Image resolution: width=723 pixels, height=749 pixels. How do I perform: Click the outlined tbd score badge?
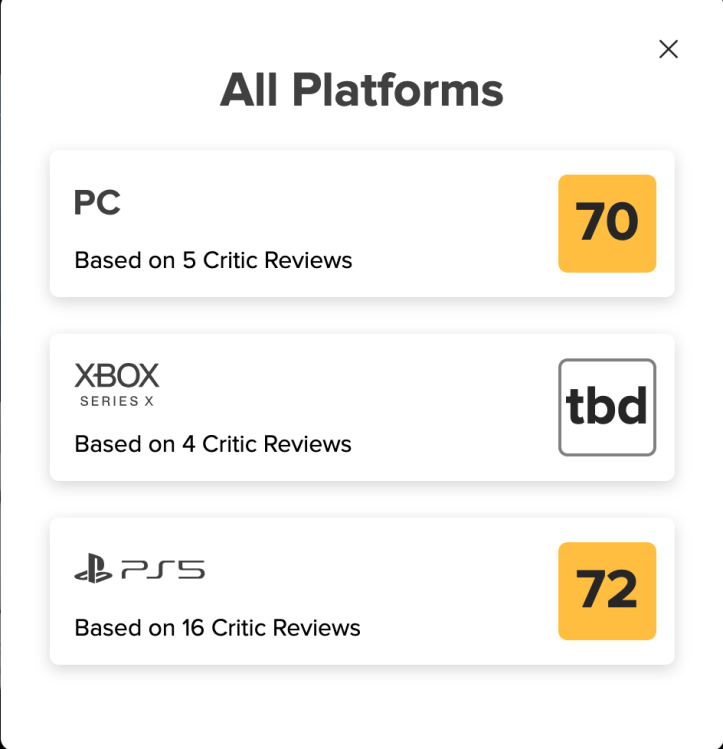(607, 407)
